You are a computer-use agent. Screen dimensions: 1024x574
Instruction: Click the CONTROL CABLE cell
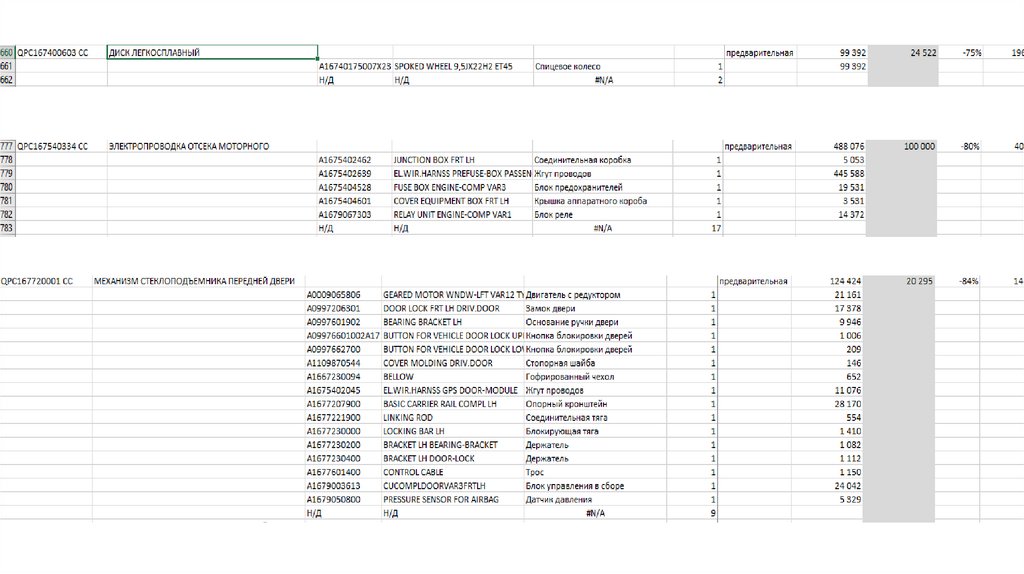(x=453, y=472)
